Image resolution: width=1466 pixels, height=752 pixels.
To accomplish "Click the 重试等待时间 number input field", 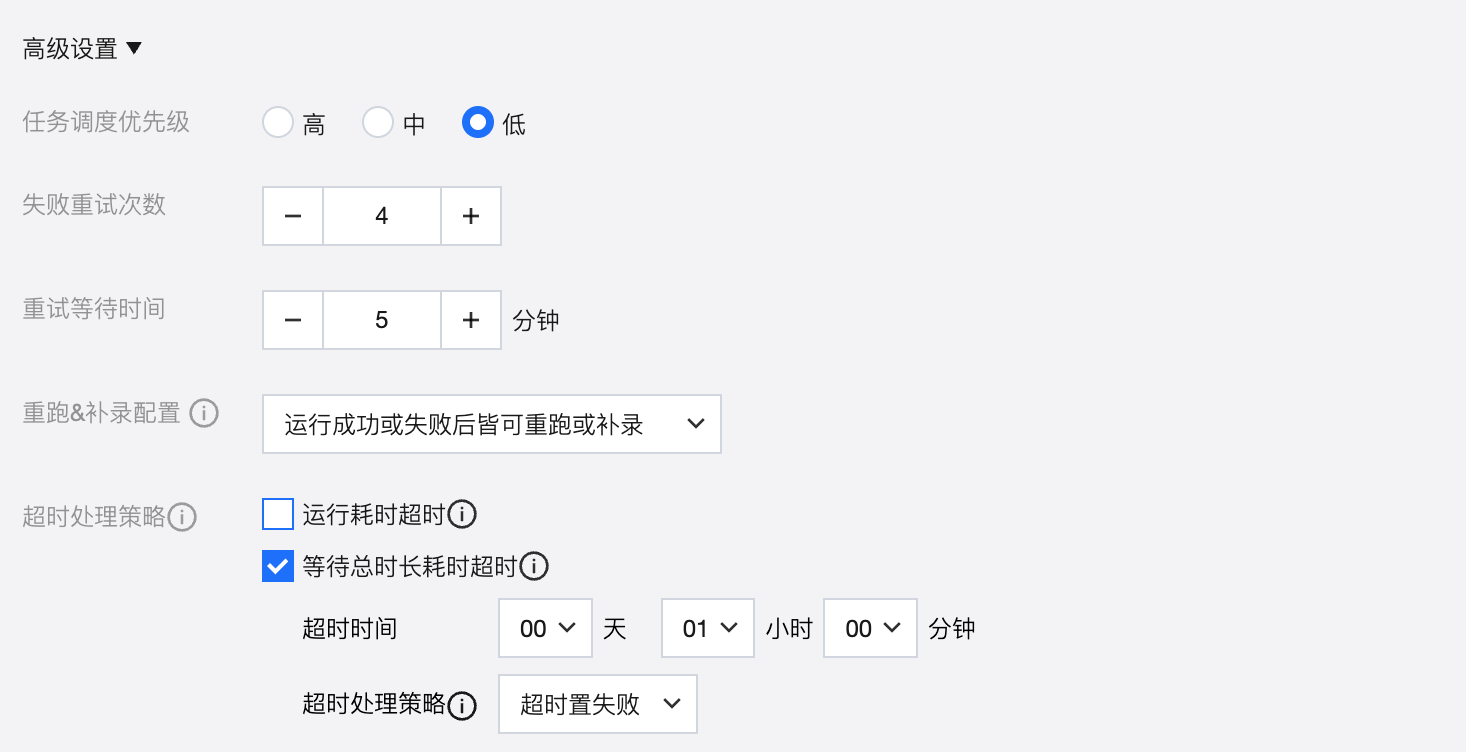I will (x=381, y=320).
